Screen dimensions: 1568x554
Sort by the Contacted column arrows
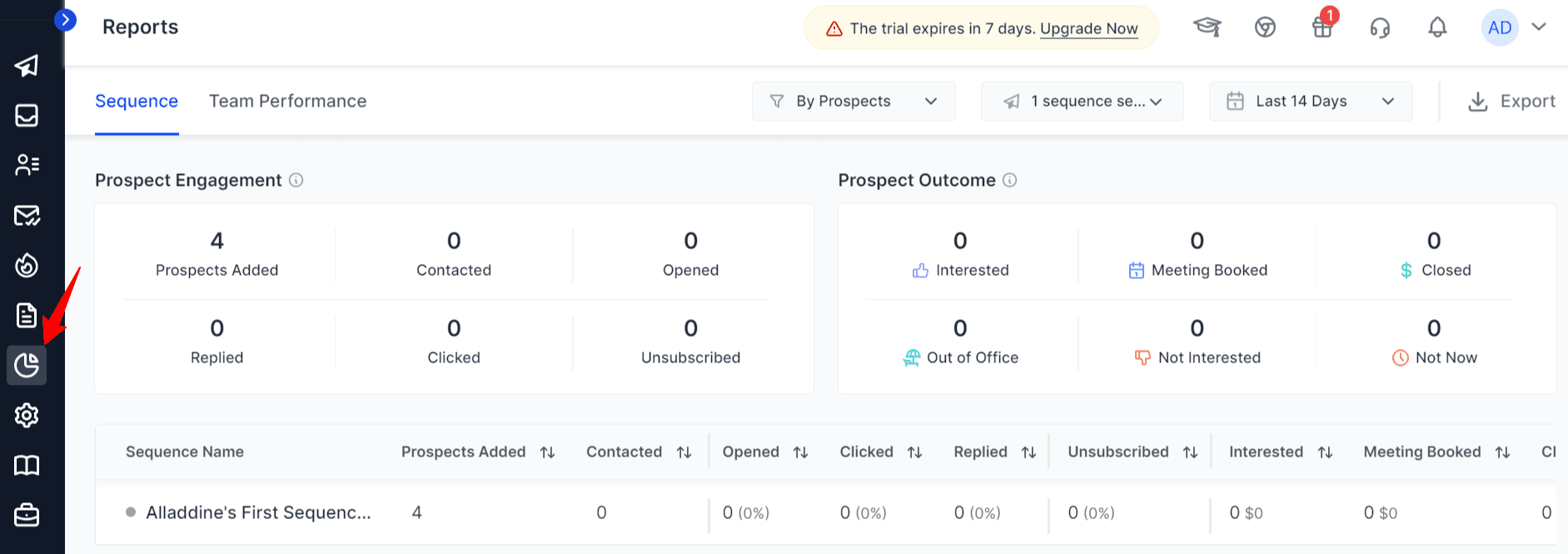coord(684,452)
